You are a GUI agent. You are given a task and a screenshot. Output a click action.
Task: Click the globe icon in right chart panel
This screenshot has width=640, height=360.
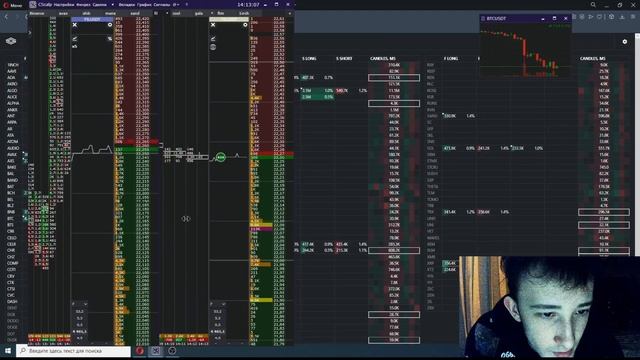(x=213, y=47)
